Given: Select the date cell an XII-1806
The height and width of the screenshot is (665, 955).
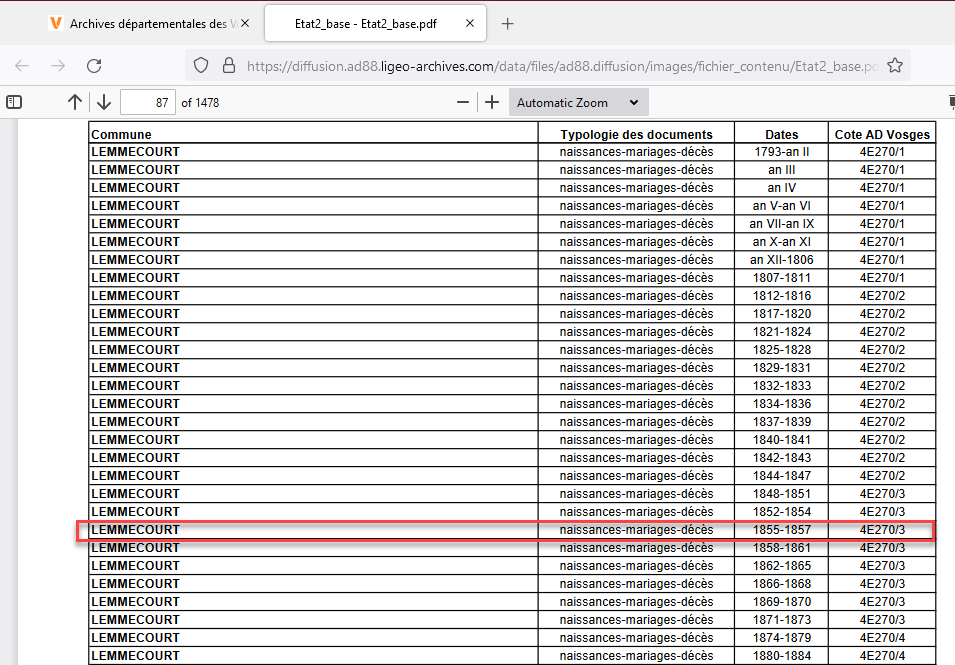Looking at the screenshot, I should (781, 259).
